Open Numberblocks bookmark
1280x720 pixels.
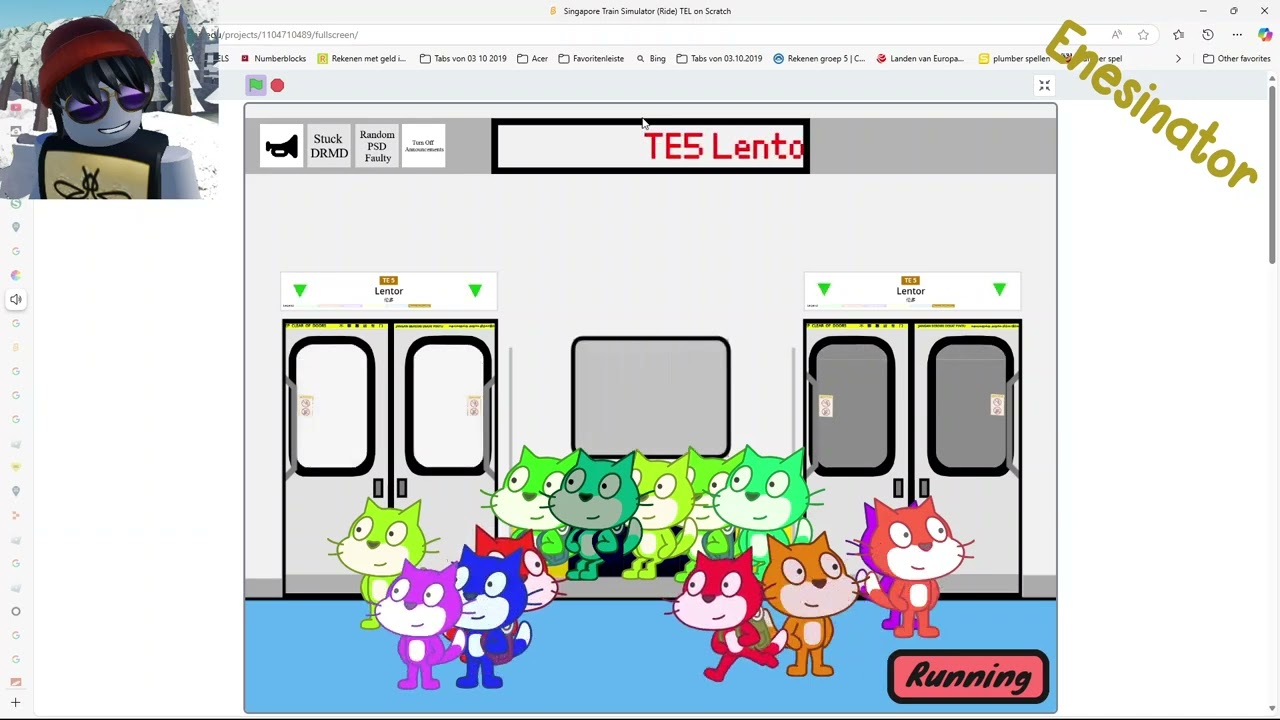tap(273, 58)
